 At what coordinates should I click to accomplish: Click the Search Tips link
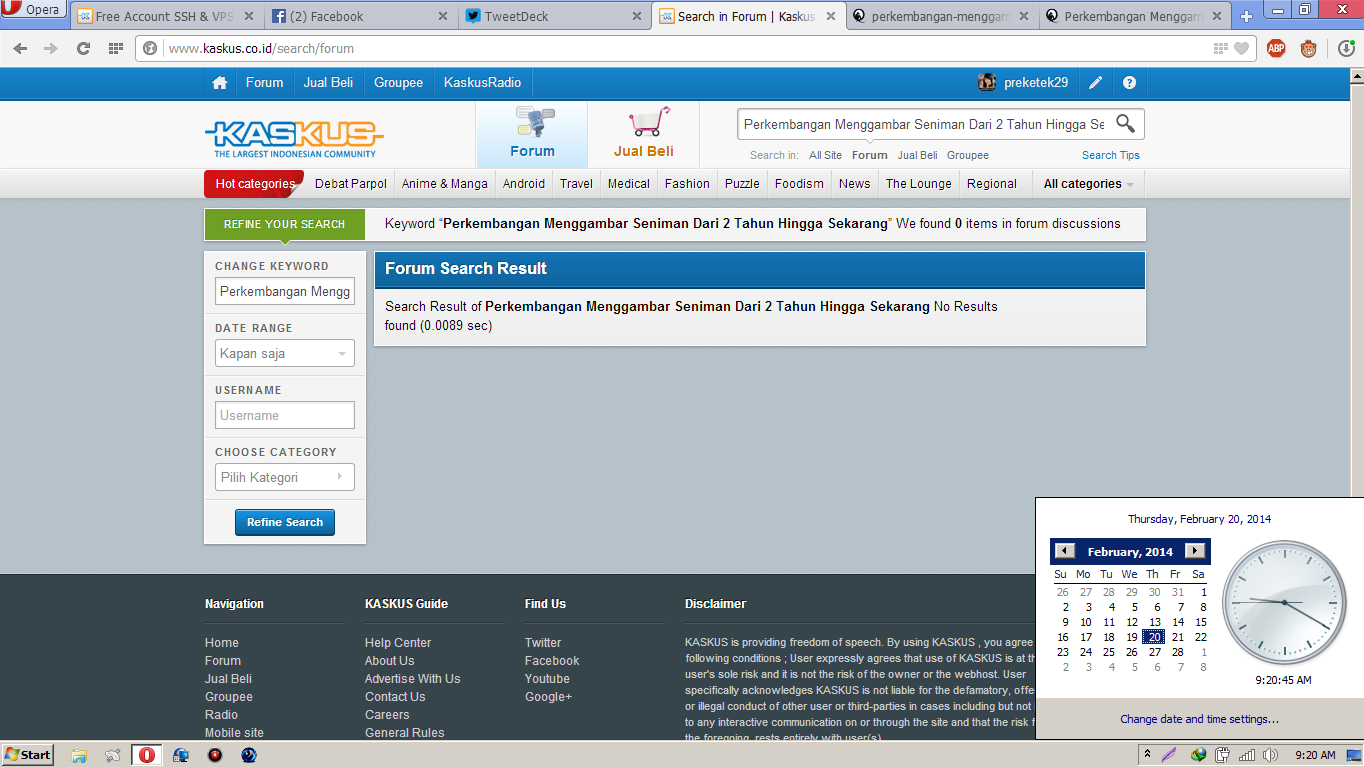click(1111, 155)
